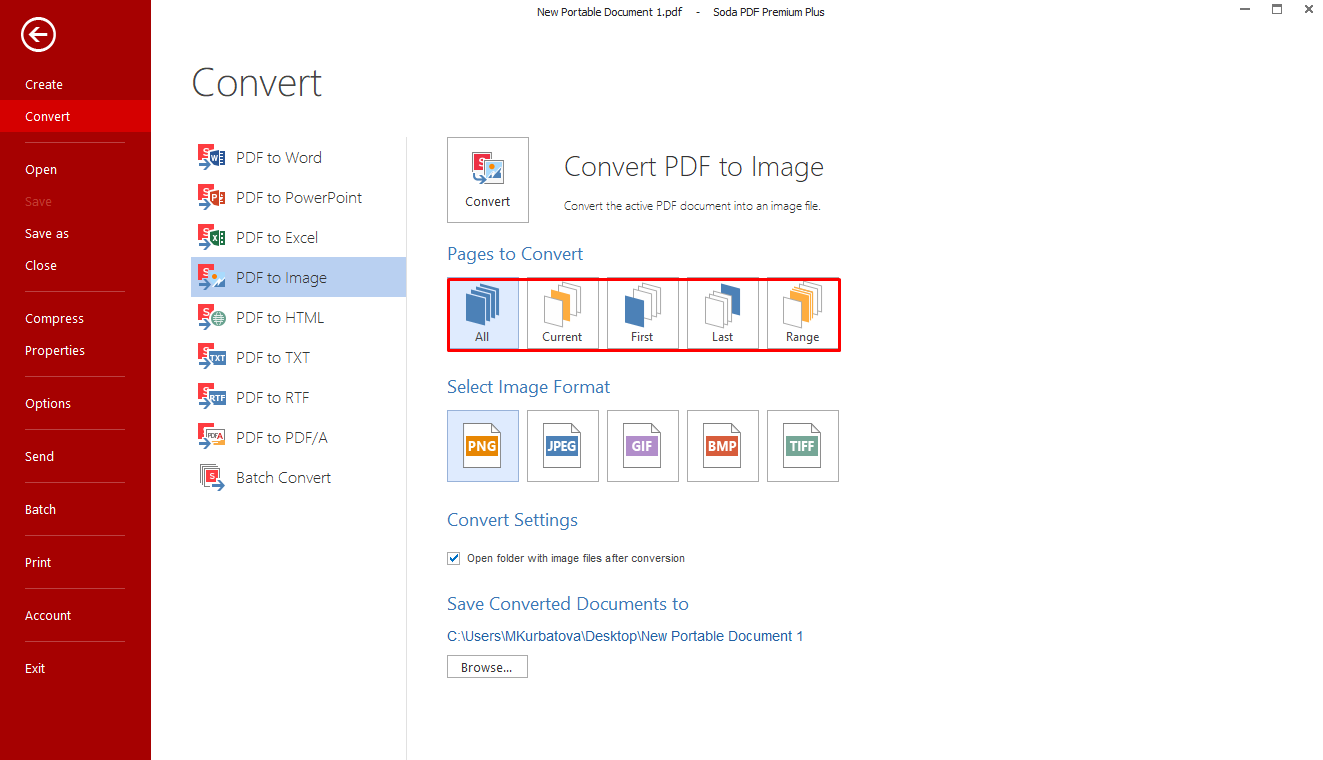Go to Compress in sidebar
Screen dimensions: 1323x760
coord(54,318)
